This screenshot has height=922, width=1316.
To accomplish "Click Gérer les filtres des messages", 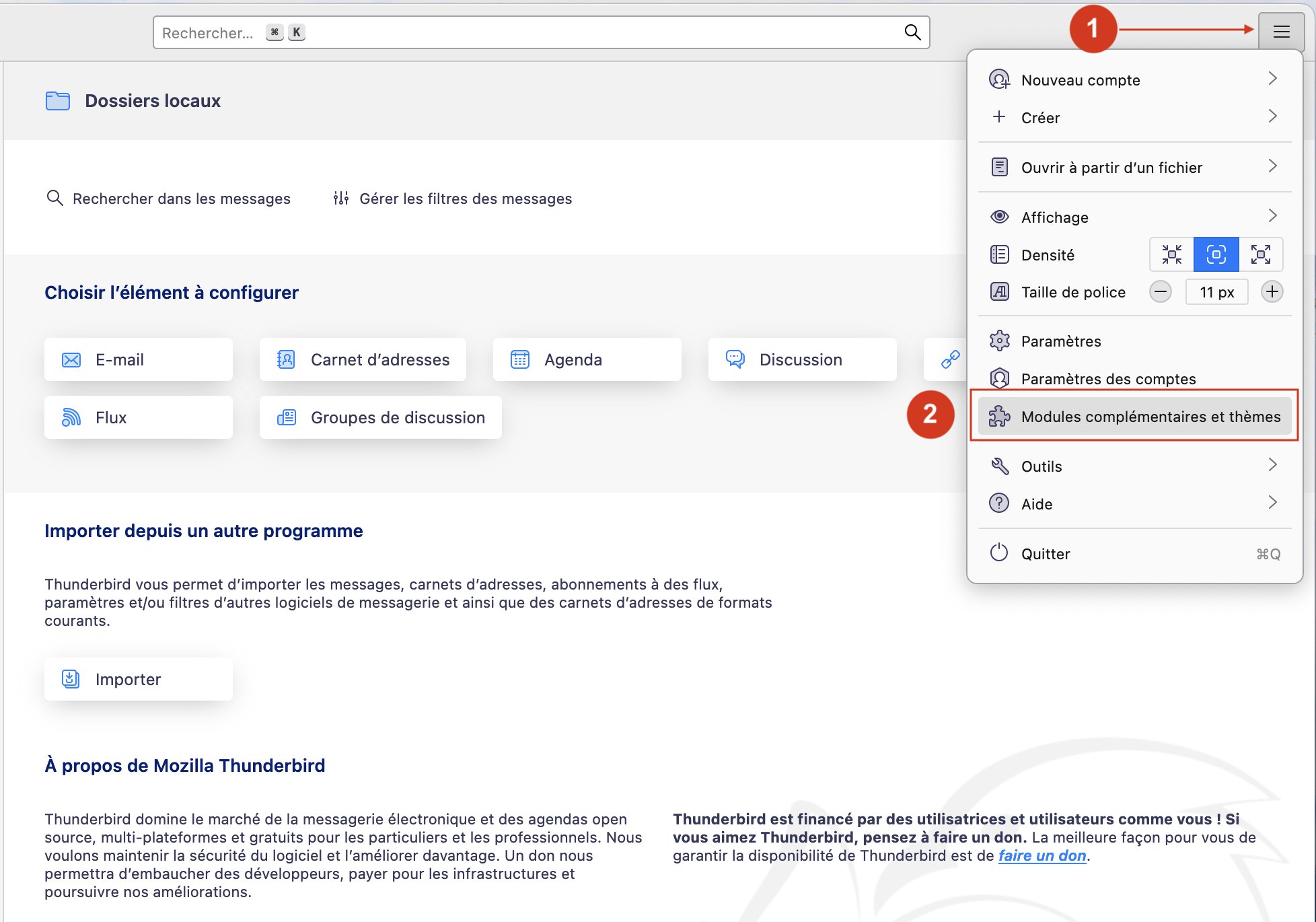I will point(452,199).
